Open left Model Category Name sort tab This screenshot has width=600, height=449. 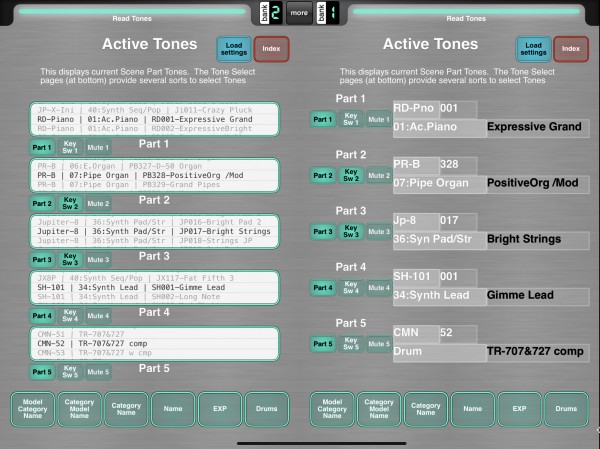click(33, 409)
